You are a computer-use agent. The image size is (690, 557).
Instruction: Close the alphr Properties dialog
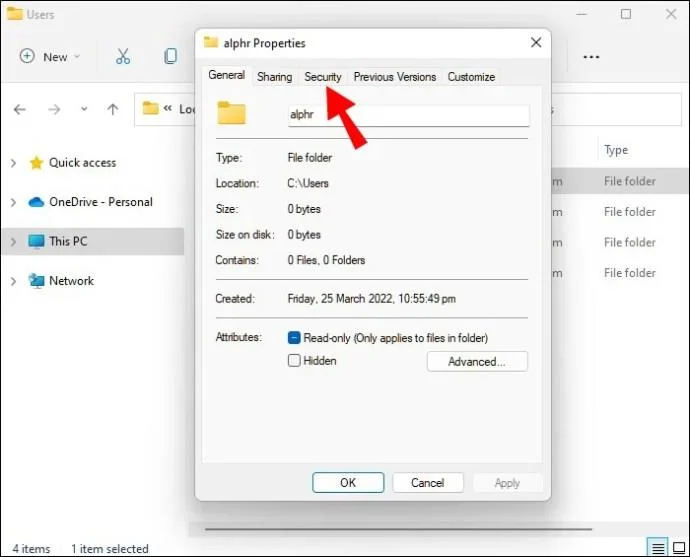536,43
